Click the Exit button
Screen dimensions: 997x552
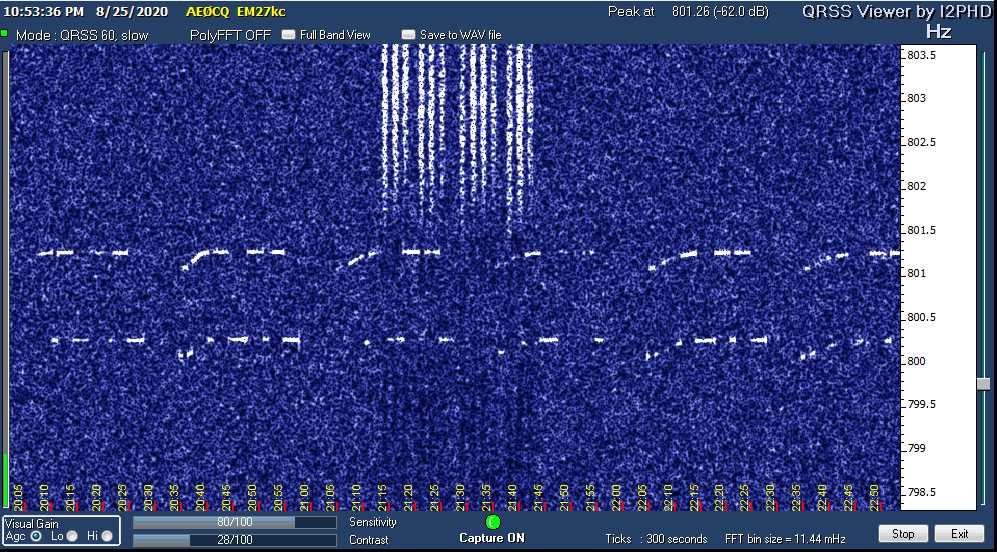click(959, 534)
